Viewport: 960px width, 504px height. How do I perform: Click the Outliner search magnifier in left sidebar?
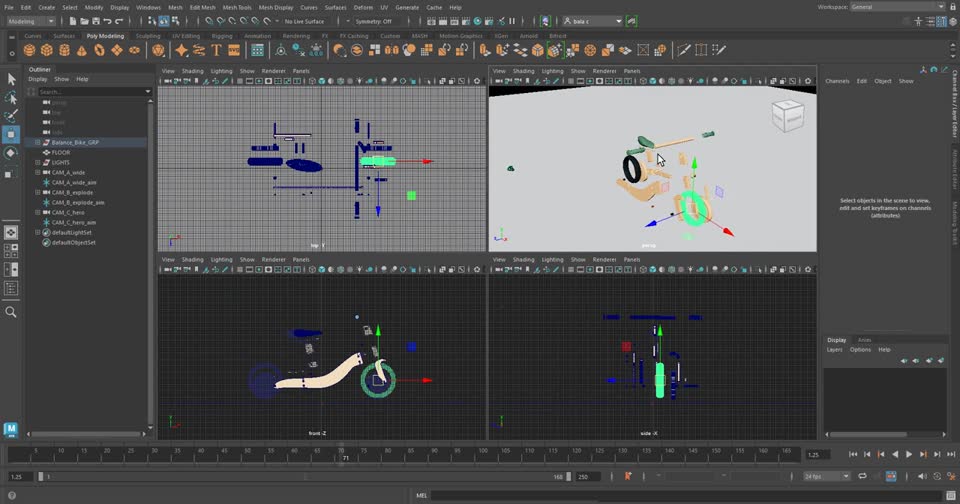pos(11,312)
